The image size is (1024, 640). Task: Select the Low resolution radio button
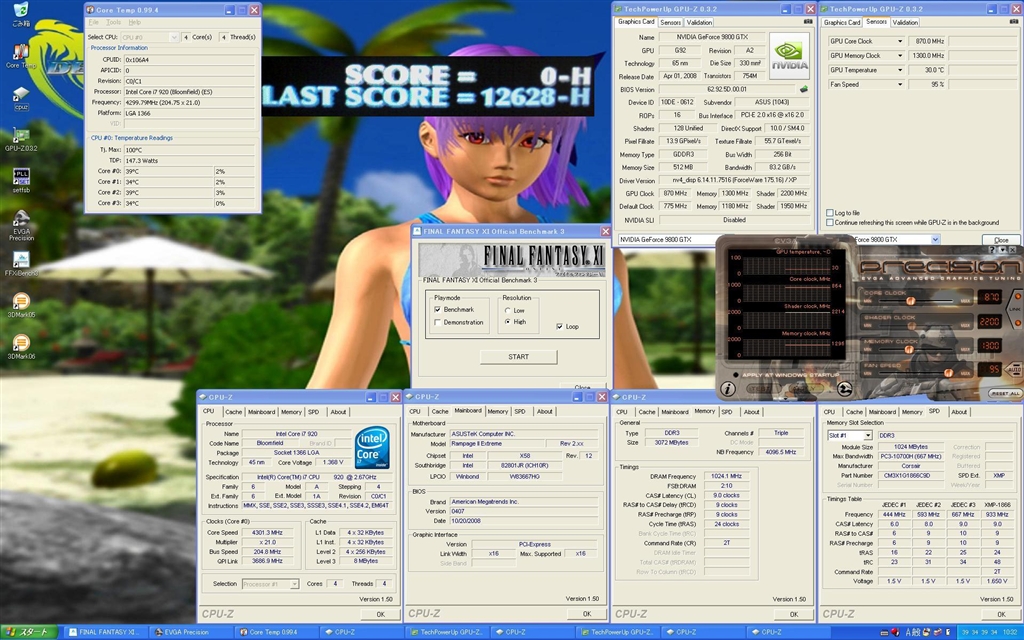point(507,311)
